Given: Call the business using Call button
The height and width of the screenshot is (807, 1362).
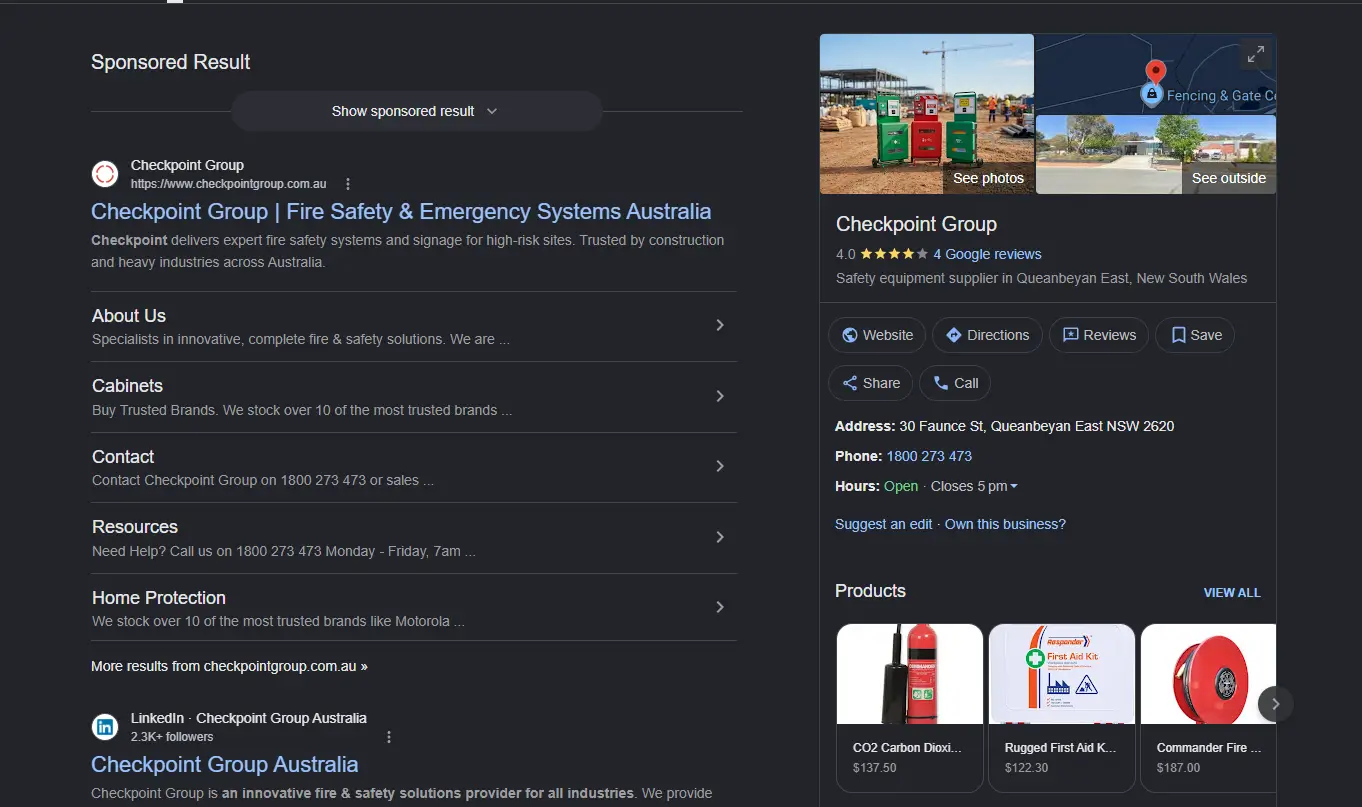Looking at the screenshot, I should click(954, 383).
